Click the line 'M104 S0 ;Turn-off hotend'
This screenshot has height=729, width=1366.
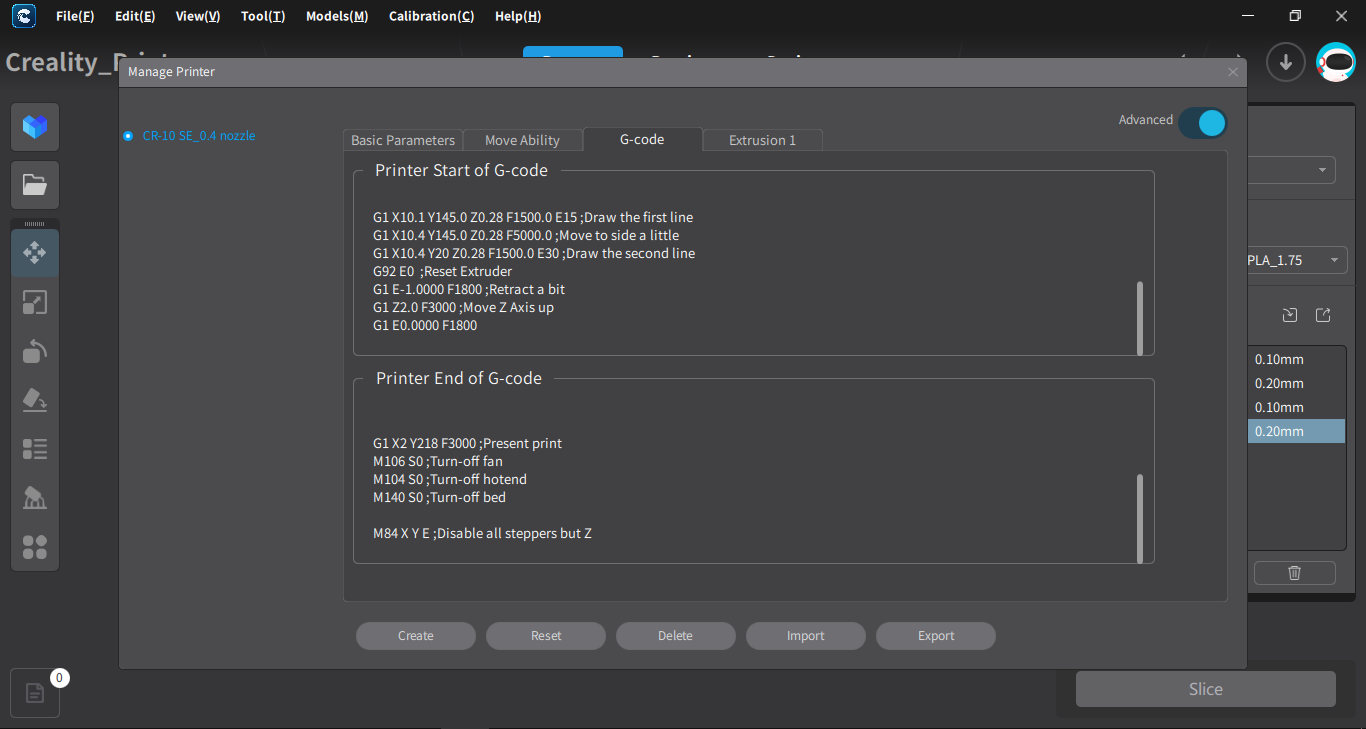(449, 479)
